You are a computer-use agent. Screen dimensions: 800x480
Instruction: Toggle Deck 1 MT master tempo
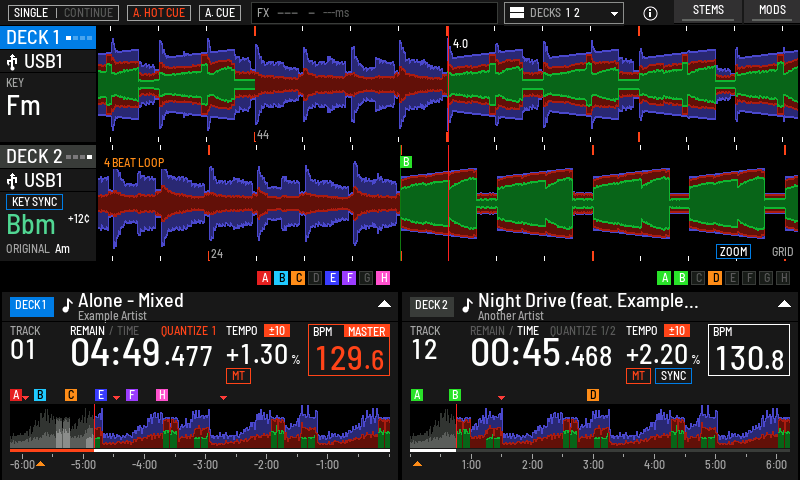(238, 376)
